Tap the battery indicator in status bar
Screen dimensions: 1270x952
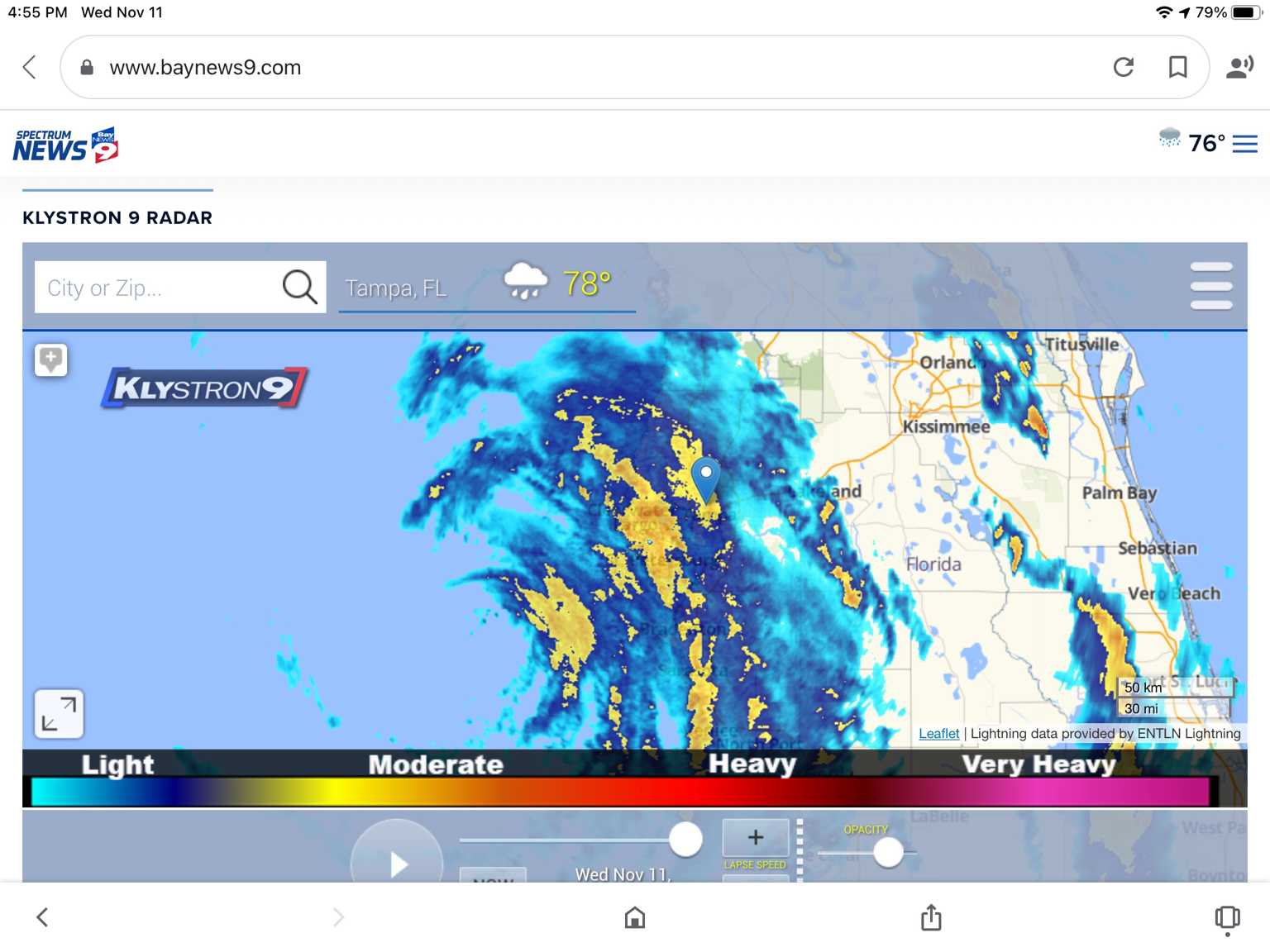[x=1246, y=12]
